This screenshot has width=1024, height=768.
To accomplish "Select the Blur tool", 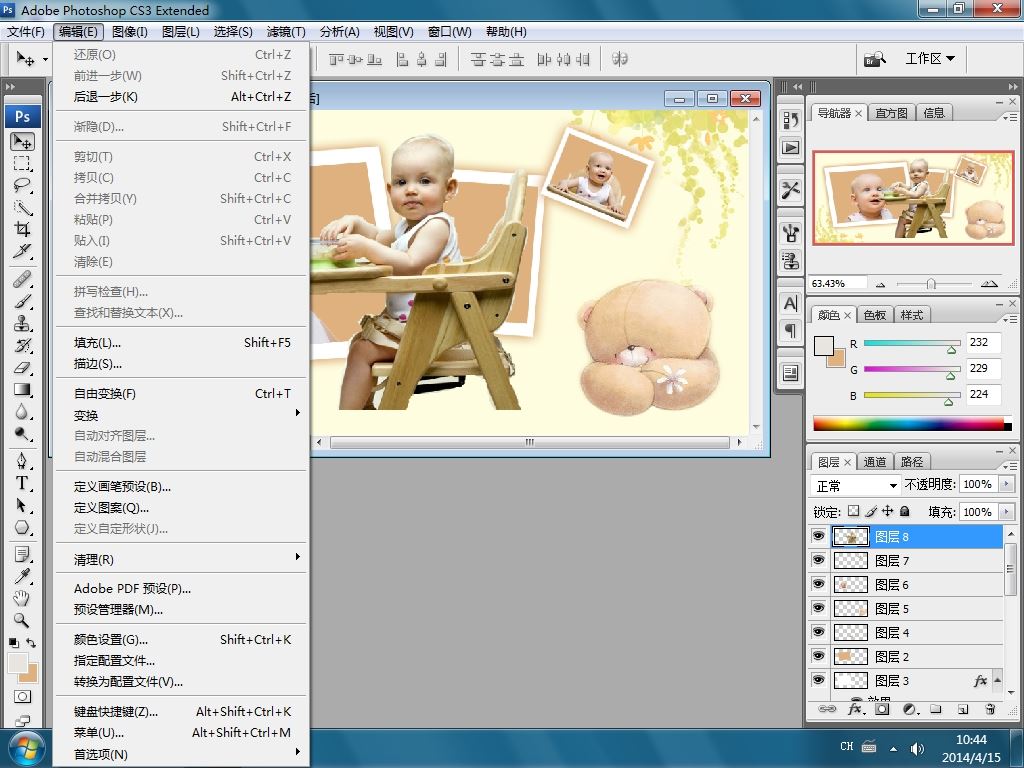I will pyautogui.click(x=22, y=411).
